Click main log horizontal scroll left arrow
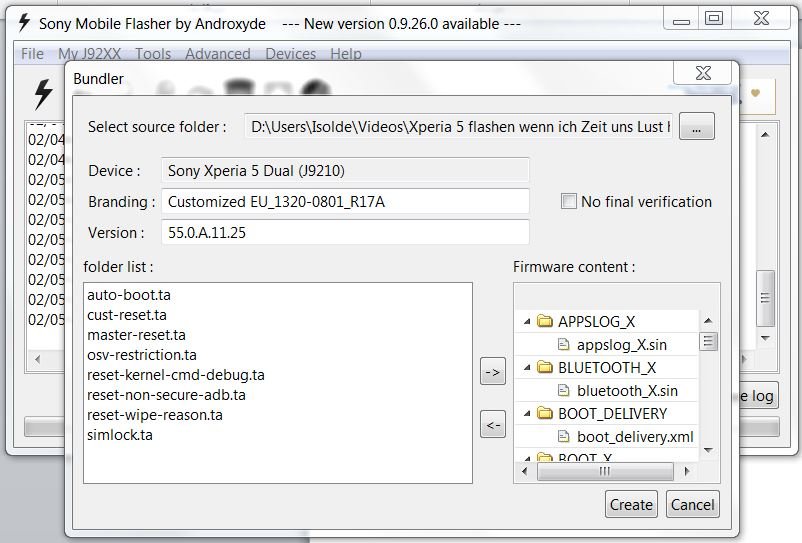This screenshot has width=802, height=543. pos(37,359)
